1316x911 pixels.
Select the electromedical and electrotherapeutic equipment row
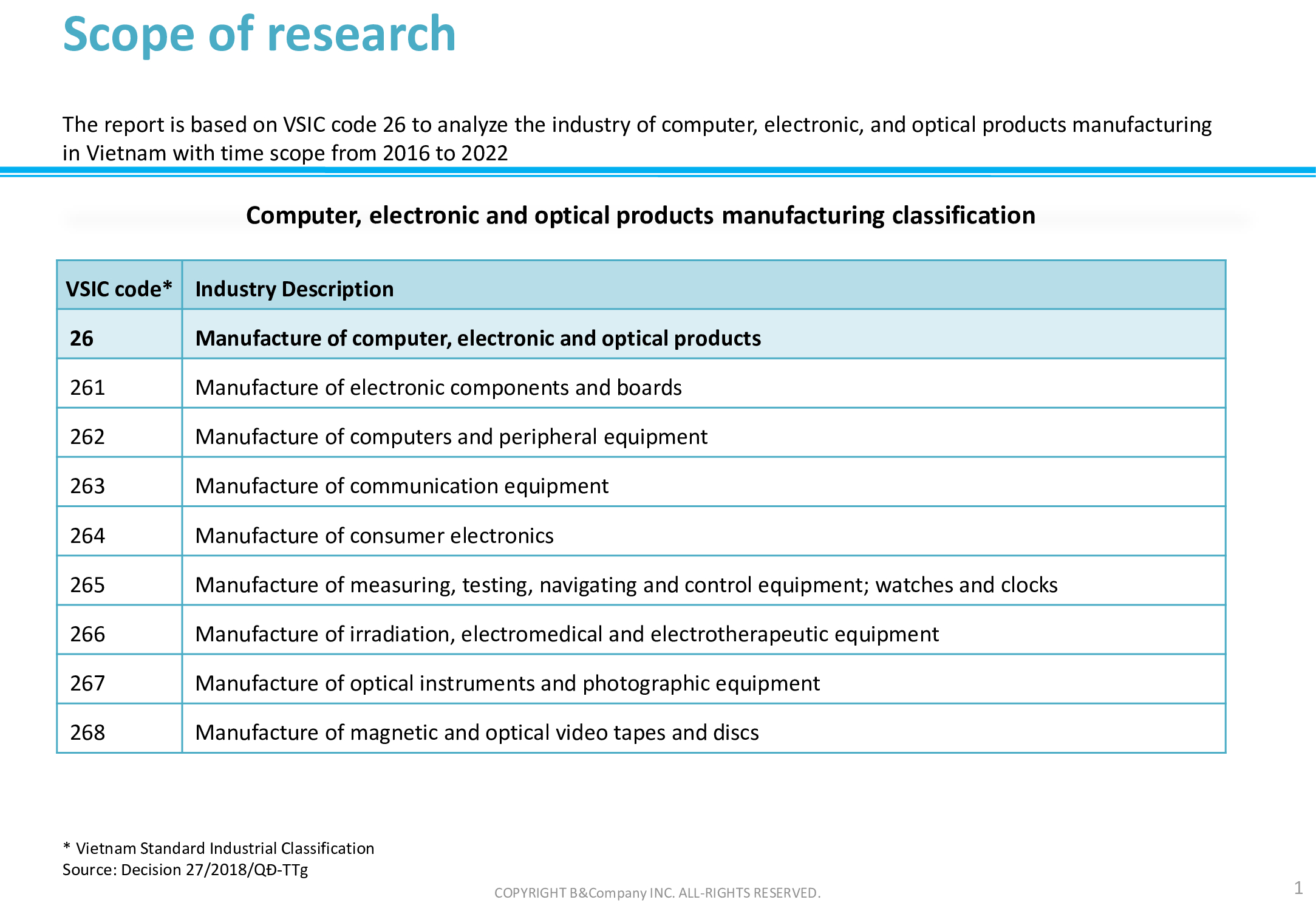567,634
